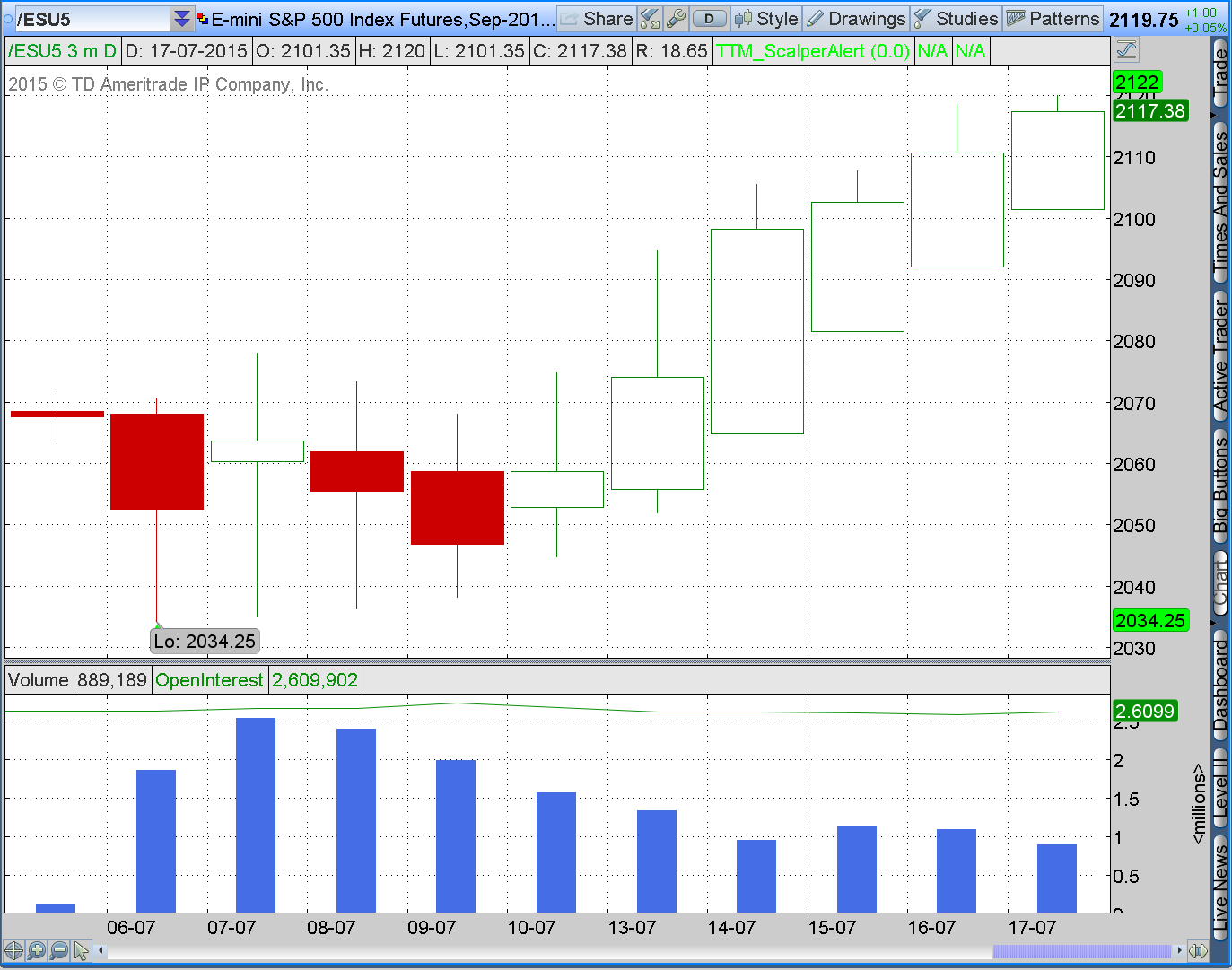Click the 2.6099 open interest axis label
This screenshot has height=970, width=1232.
(1144, 712)
